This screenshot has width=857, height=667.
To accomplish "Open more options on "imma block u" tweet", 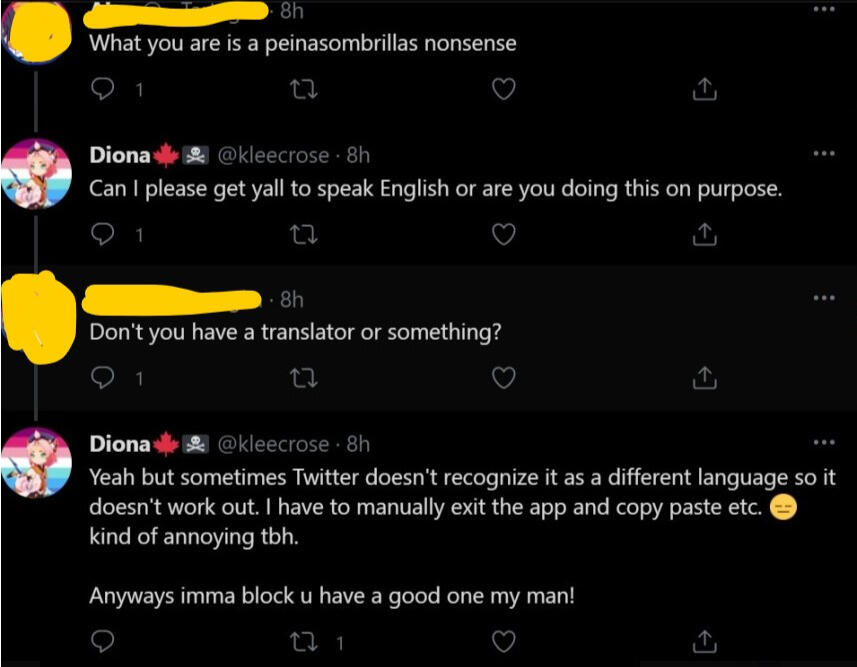I will click(823, 442).
